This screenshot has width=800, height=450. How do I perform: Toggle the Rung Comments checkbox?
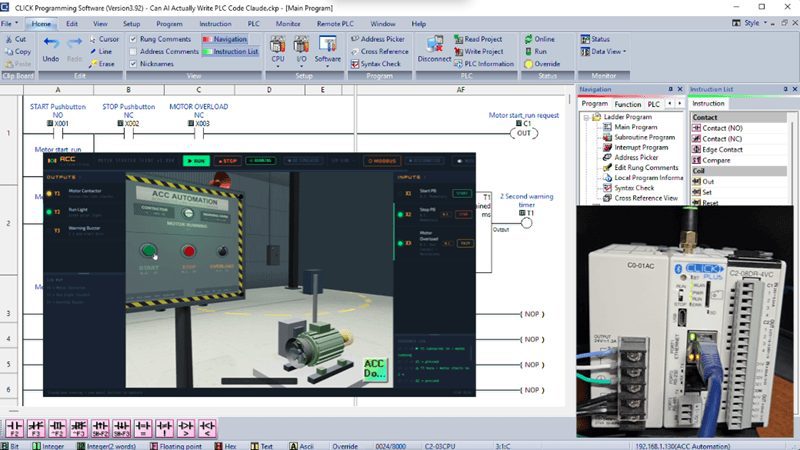[x=133, y=39]
